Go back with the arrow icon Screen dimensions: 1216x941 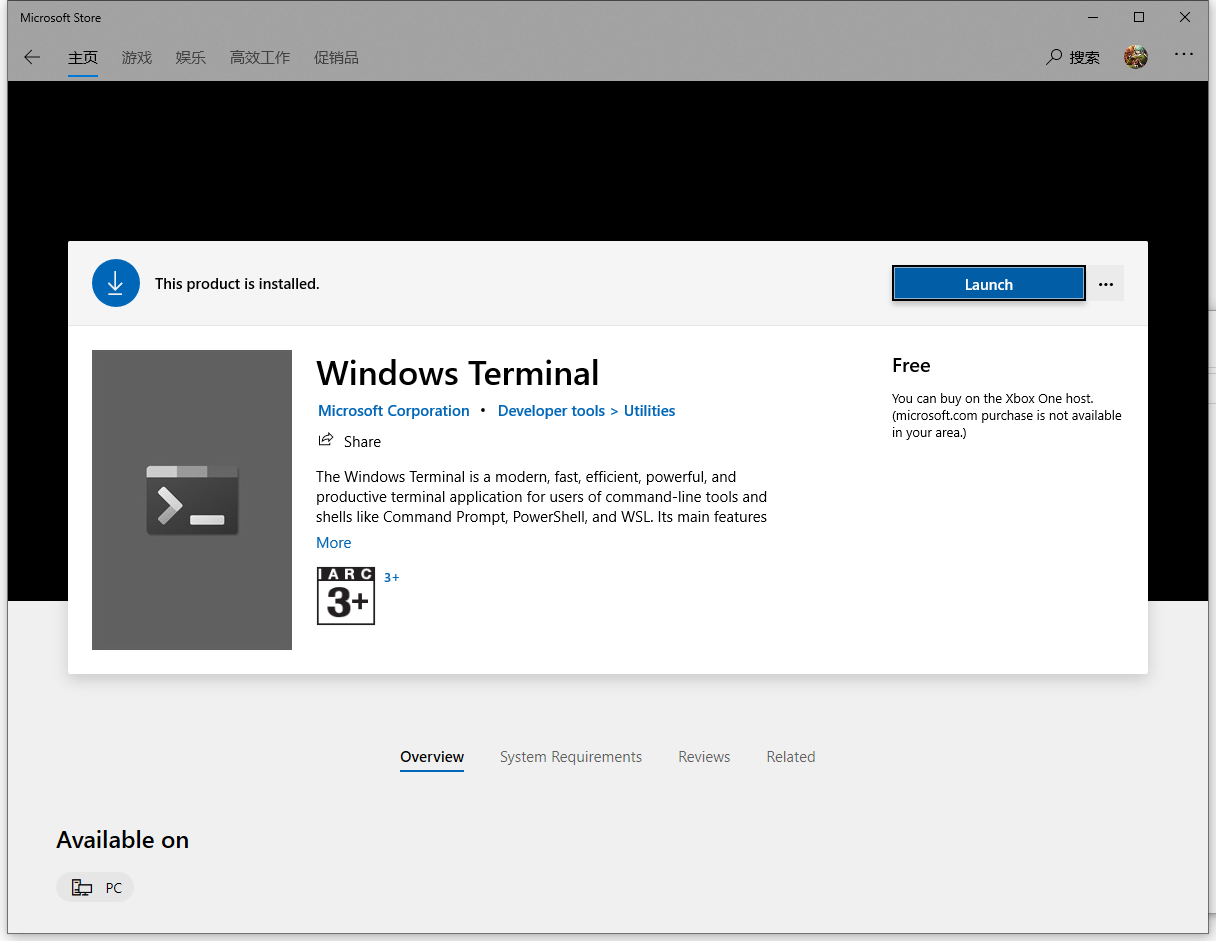tap(32, 57)
